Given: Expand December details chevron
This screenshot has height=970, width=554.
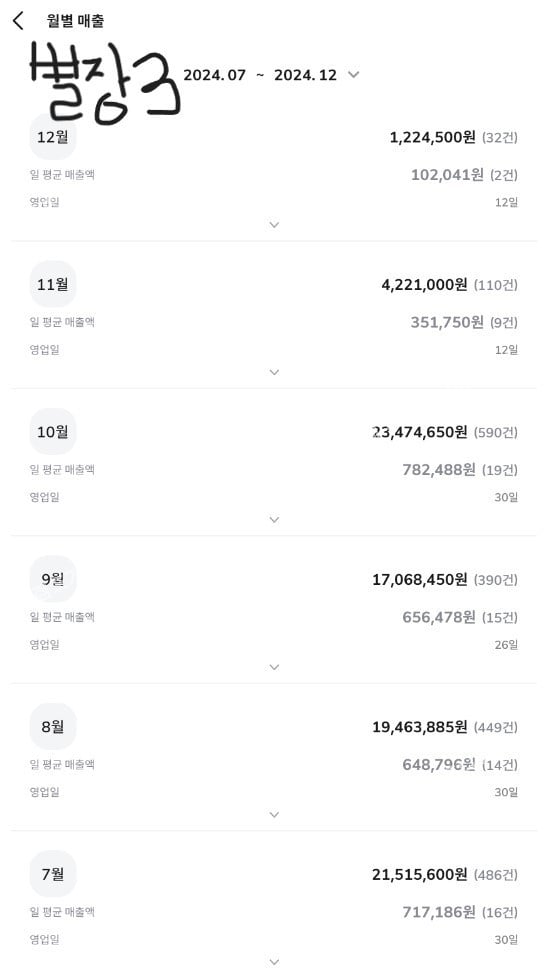Looking at the screenshot, I should click(275, 225).
